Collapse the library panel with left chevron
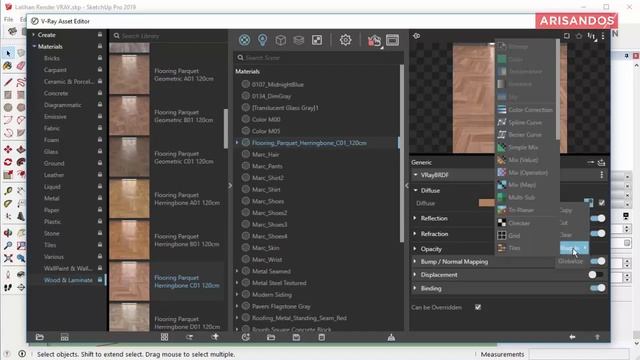The image size is (640, 360). click(x=230, y=185)
